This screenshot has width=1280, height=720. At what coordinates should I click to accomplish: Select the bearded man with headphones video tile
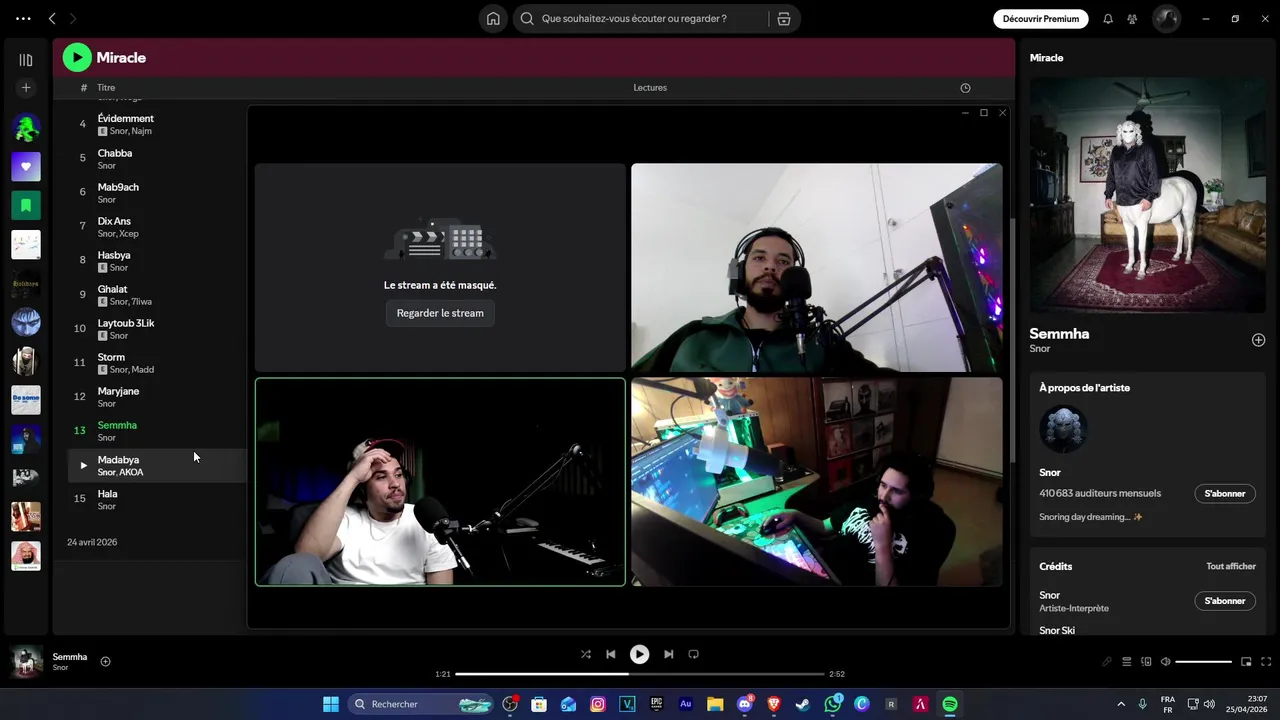pyautogui.click(x=816, y=268)
